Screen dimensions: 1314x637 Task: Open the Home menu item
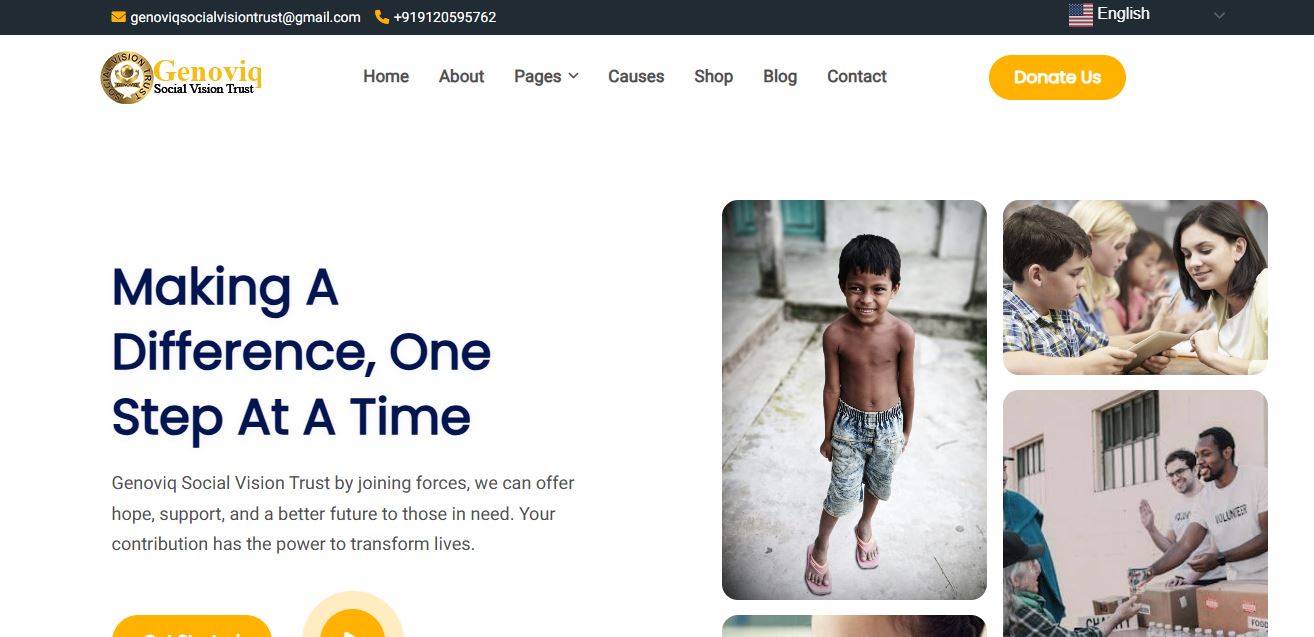click(x=386, y=76)
